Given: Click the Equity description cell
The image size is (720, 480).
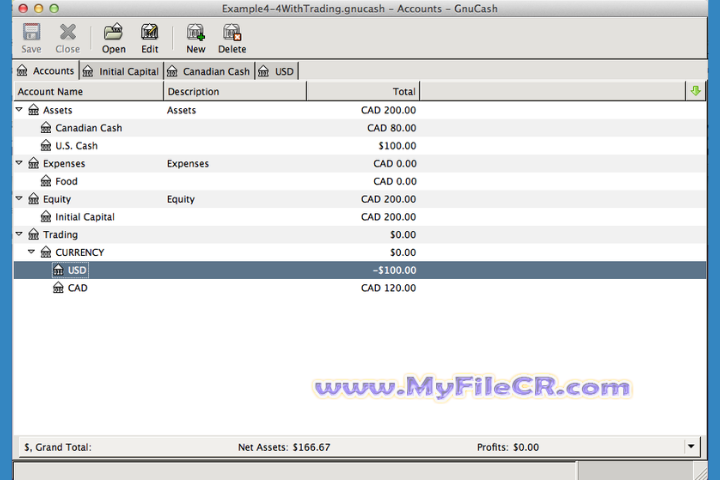Looking at the screenshot, I should (x=180, y=199).
